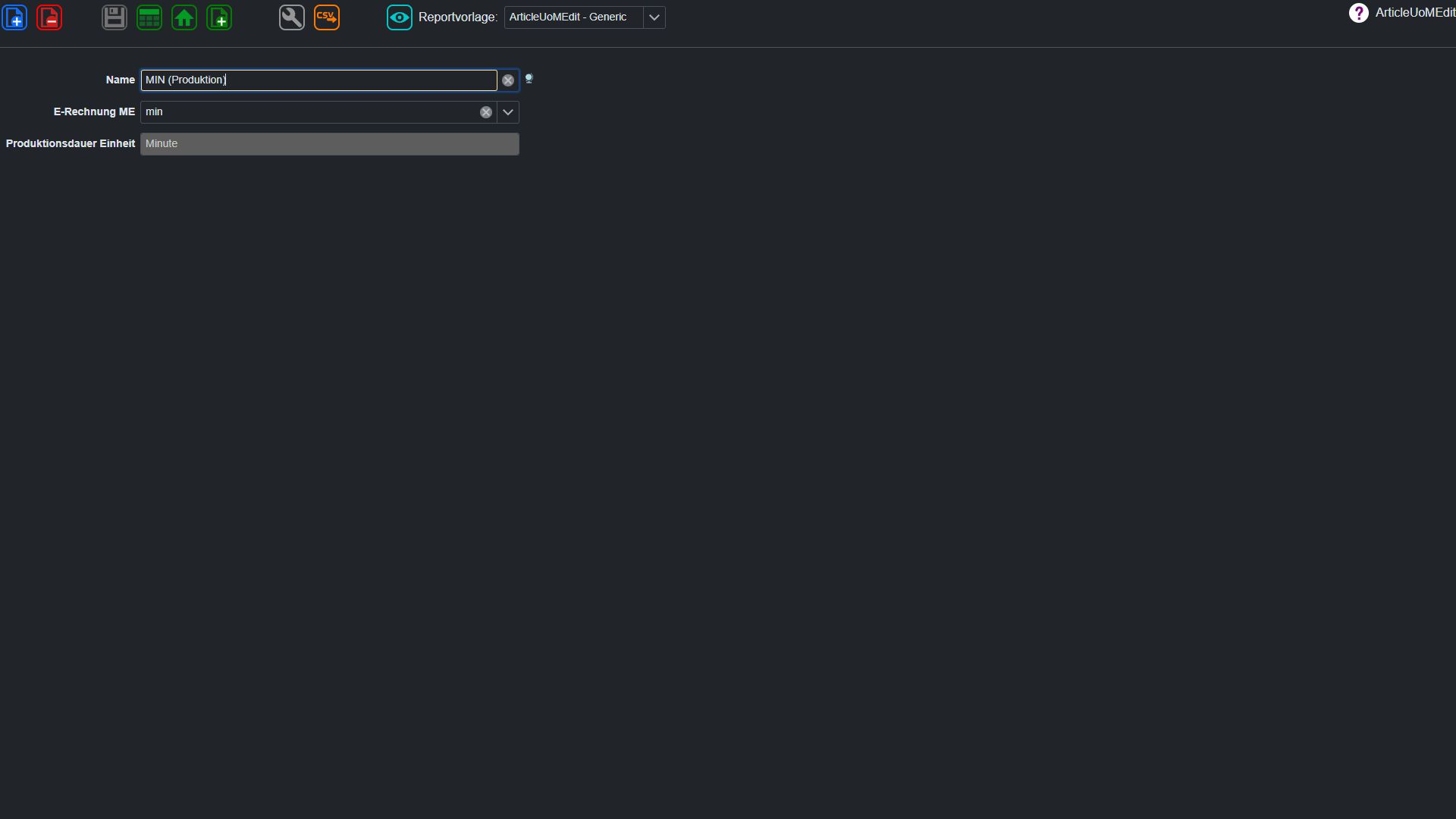Click the small globe icon beside Name
Screen dimensions: 1456x819
click(529, 78)
